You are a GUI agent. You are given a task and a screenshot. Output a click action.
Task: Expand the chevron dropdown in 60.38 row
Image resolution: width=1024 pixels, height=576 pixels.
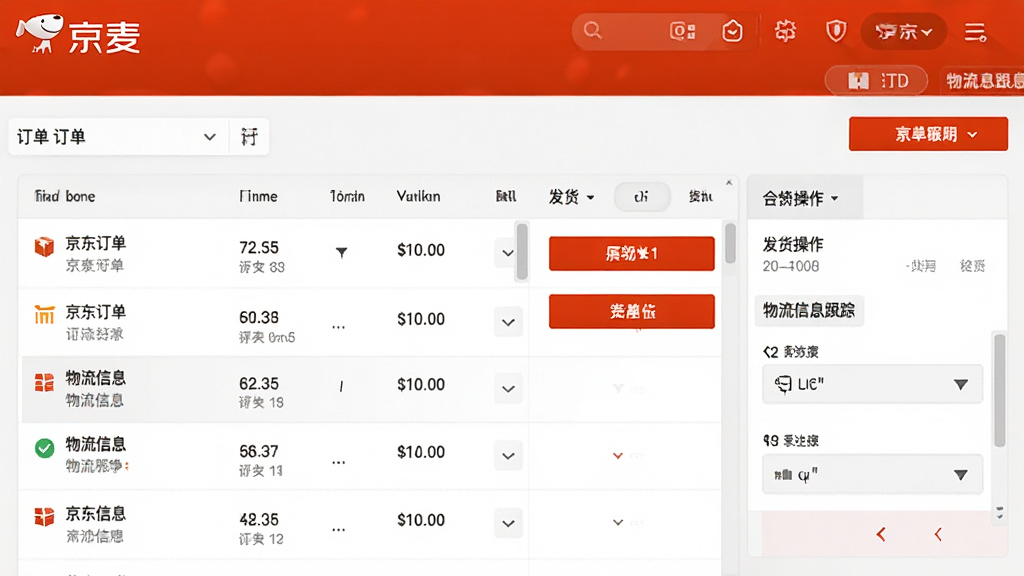point(508,322)
